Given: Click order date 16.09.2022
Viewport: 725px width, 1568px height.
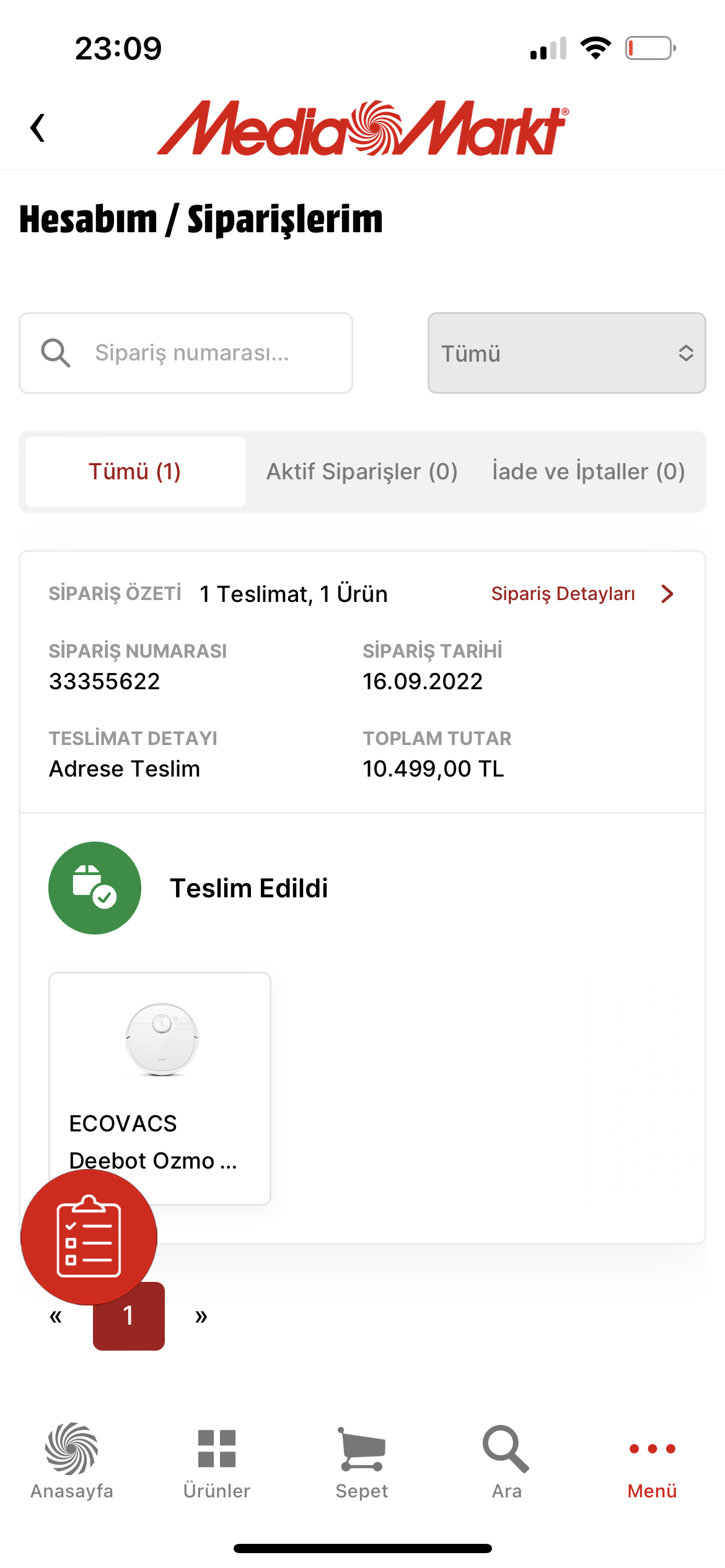Looking at the screenshot, I should 423,682.
